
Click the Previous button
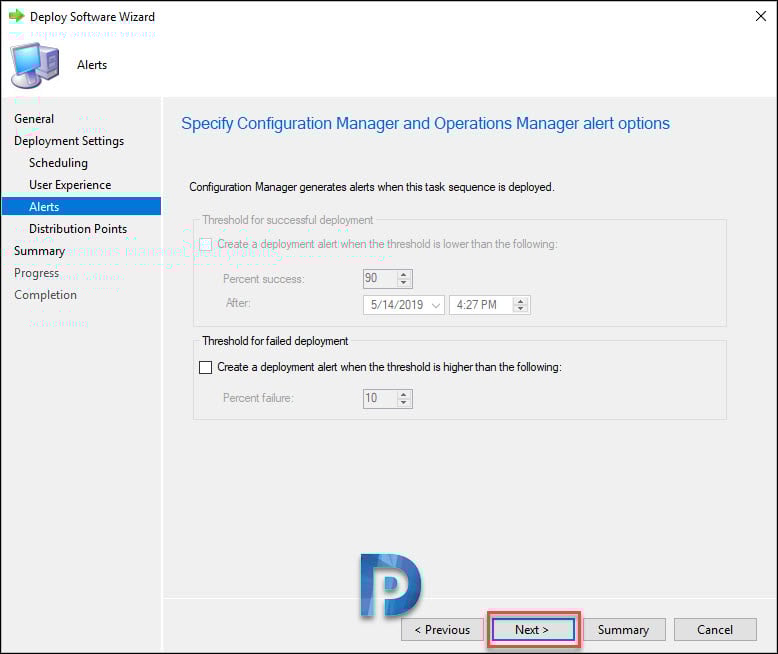point(442,630)
